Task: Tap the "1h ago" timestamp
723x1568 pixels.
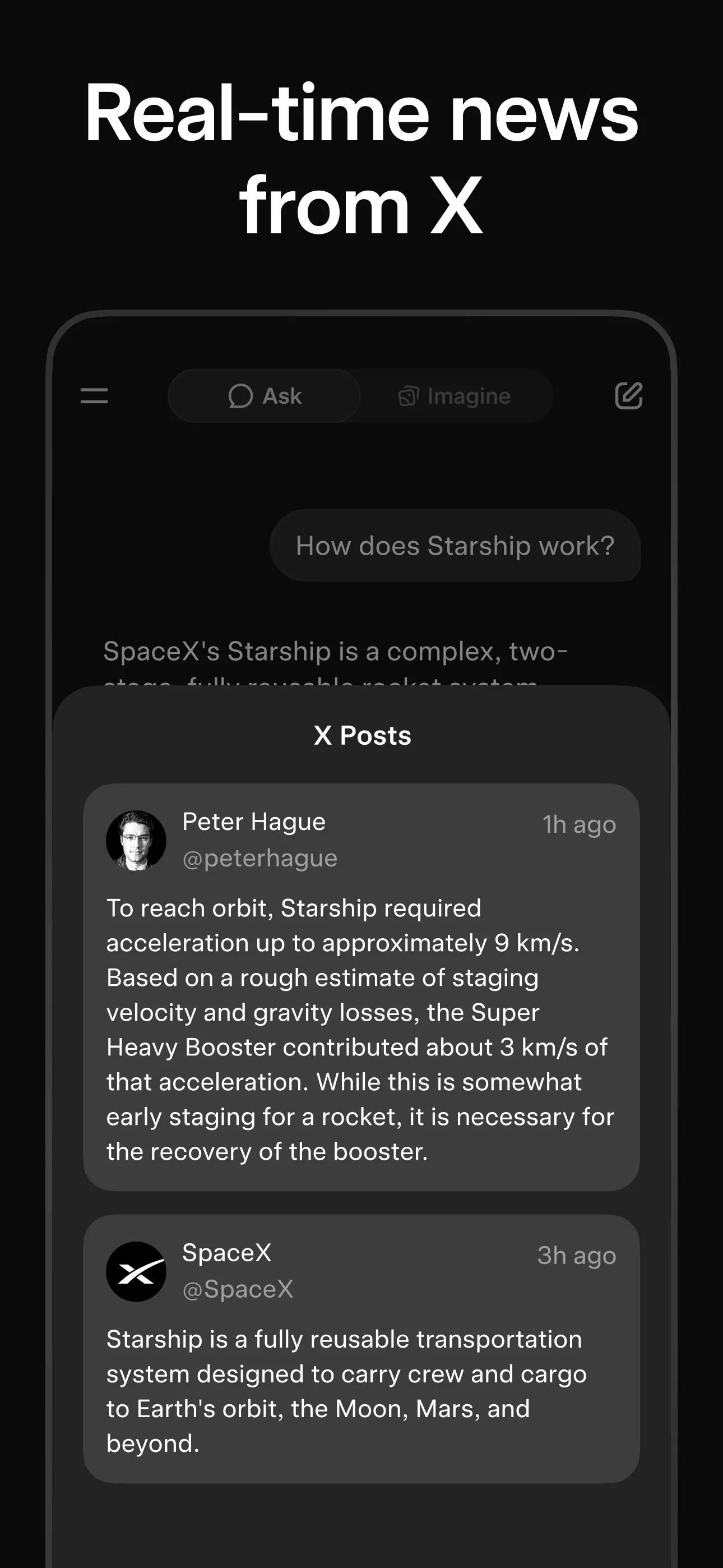Action: [x=580, y=825]
